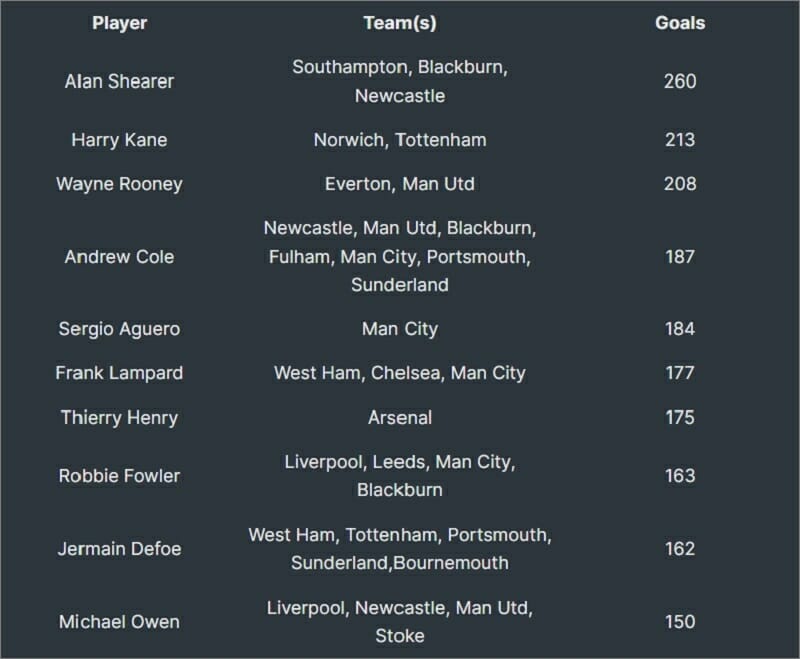Click Frank Lampard's name

pos(119,373)
